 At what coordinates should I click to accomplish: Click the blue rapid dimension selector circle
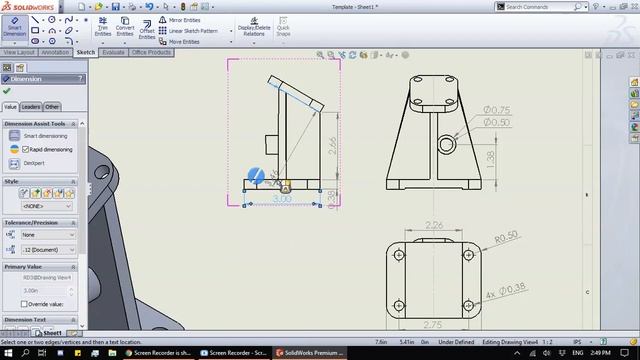click(256, 176)
